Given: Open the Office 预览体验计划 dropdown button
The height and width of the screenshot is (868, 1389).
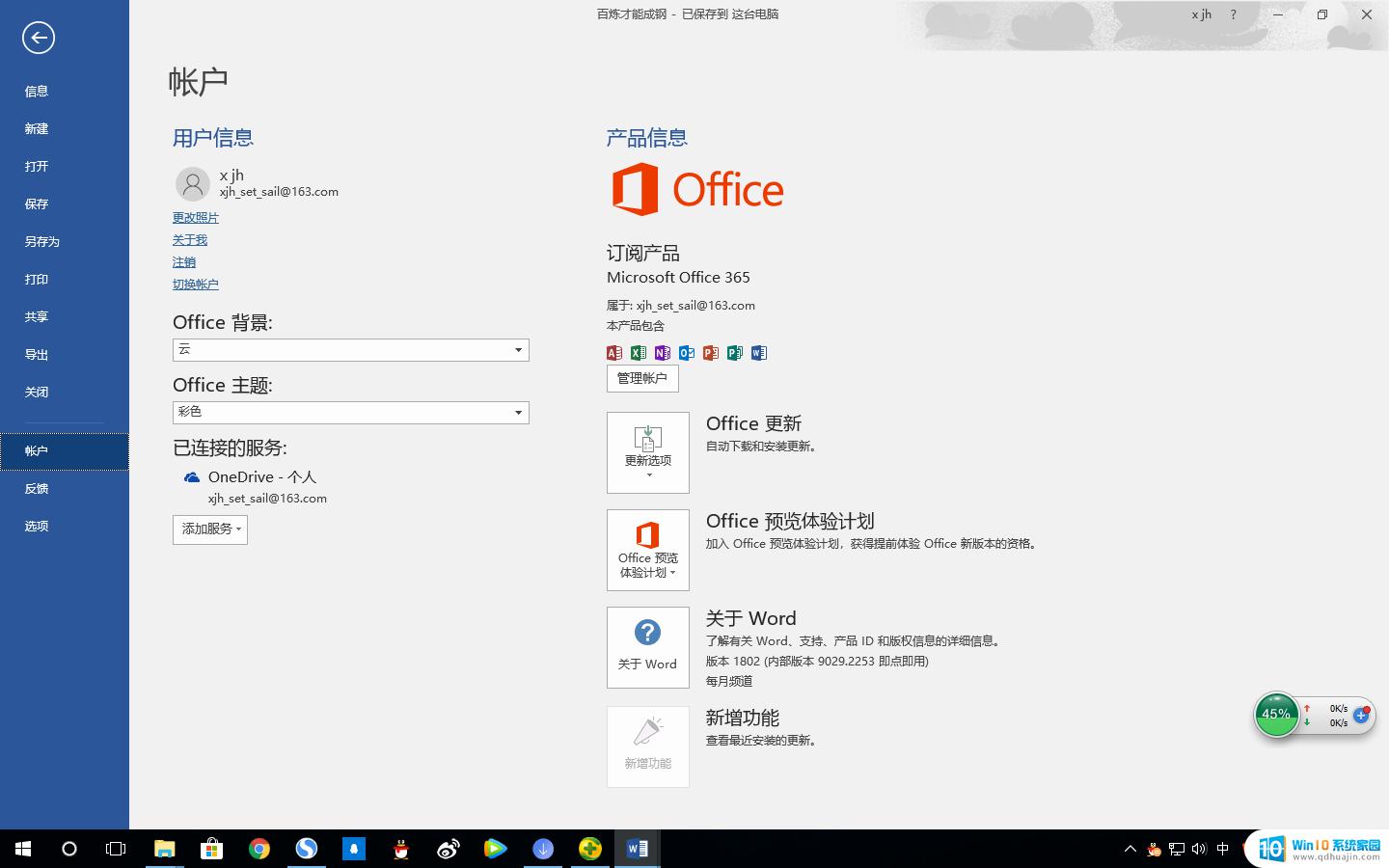Looking at the screenshot, I should tap(648, 551).
